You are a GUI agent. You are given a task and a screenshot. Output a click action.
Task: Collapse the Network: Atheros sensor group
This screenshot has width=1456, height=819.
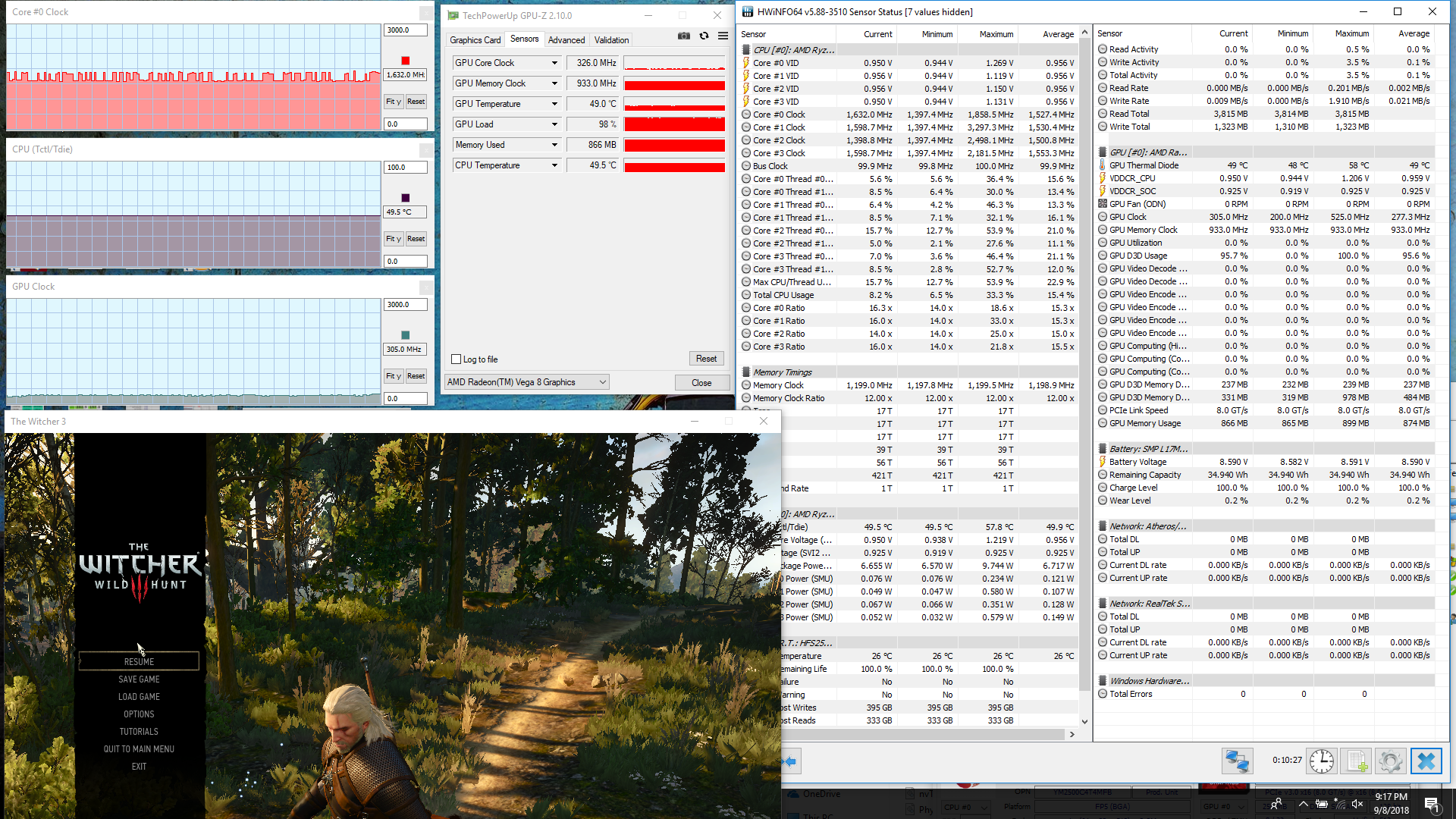[1147, 526]
